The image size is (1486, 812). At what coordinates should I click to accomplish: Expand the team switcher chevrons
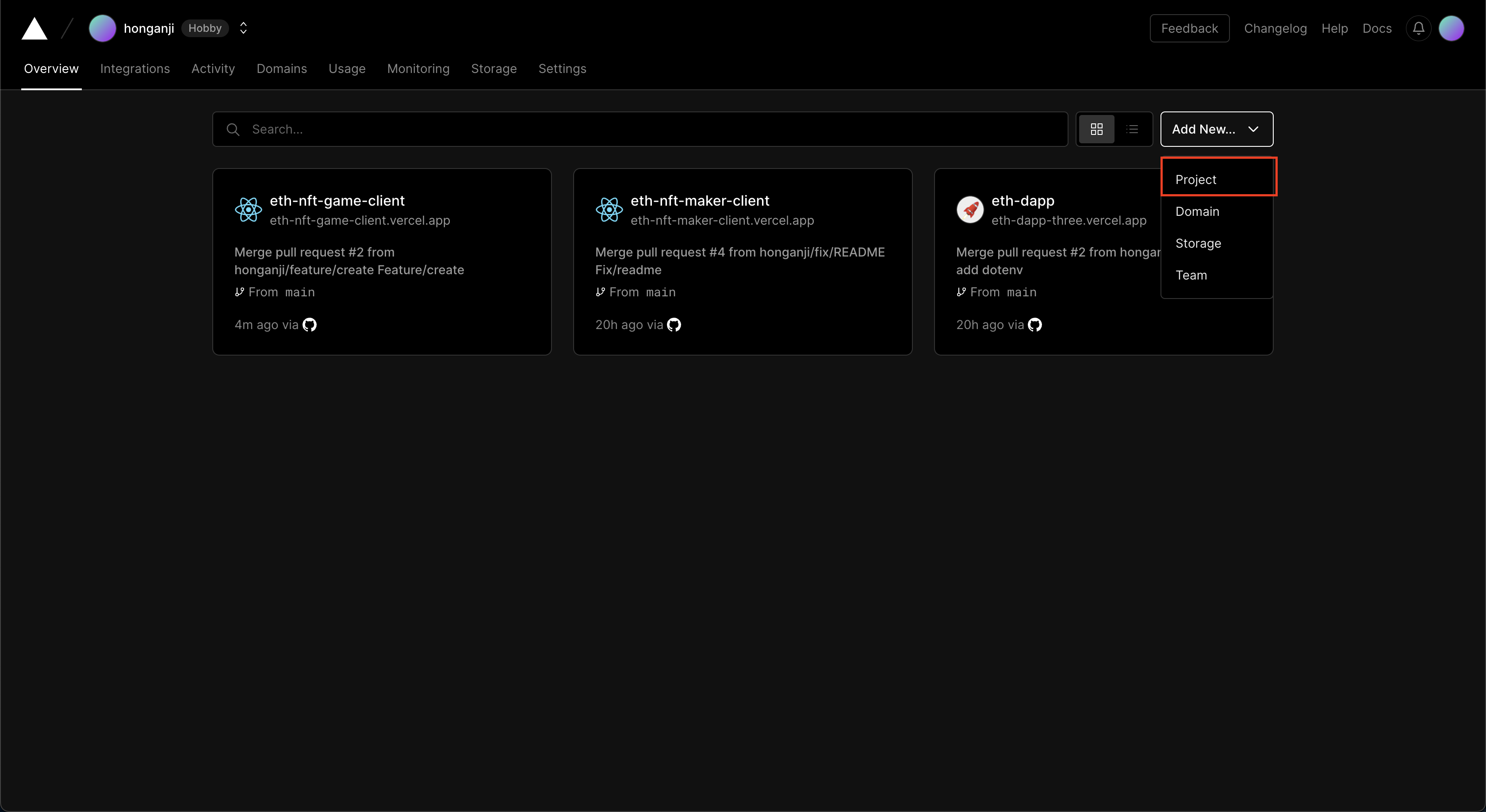point(243,28)
